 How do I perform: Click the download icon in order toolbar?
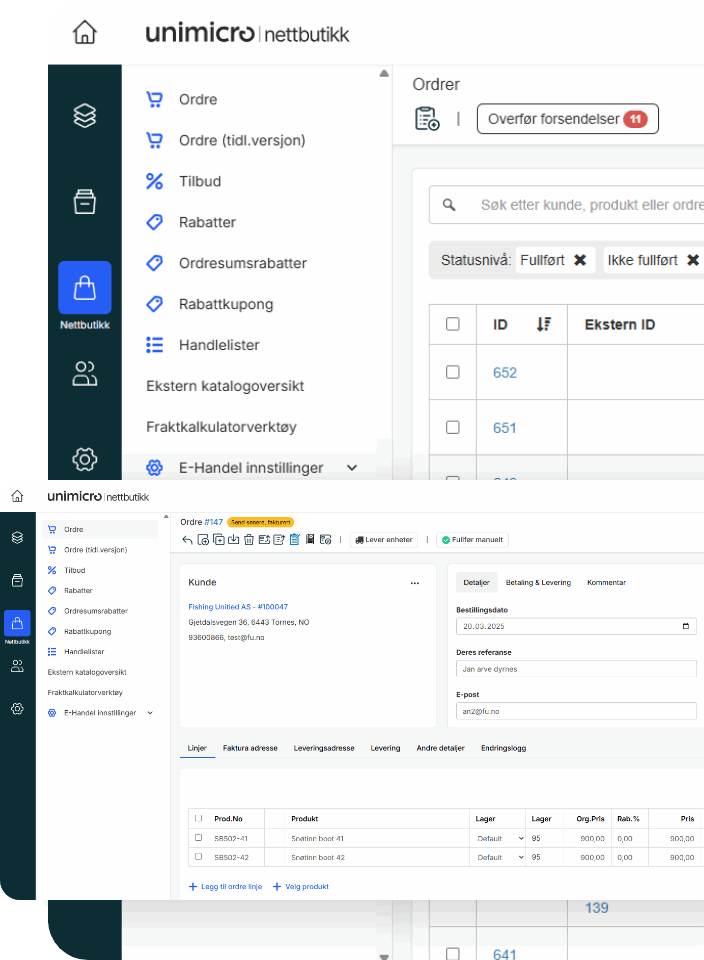pyautogui.click(x=233, y=540)
